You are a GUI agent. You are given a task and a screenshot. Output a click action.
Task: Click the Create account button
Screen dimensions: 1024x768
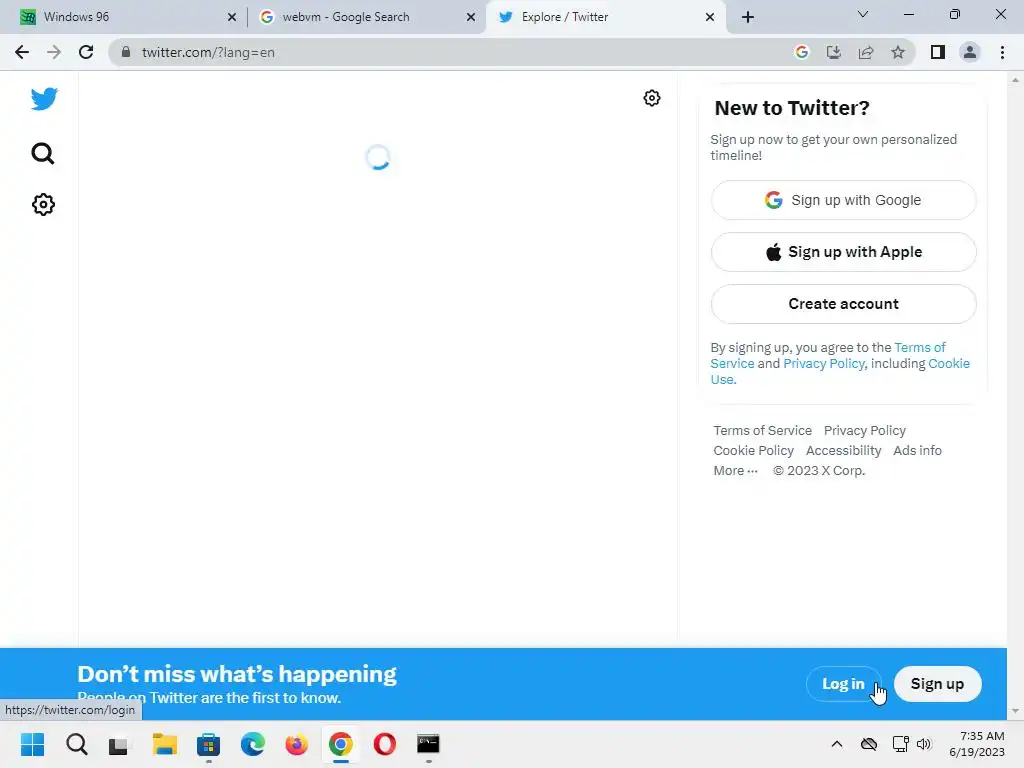click(x=843, y=304)
